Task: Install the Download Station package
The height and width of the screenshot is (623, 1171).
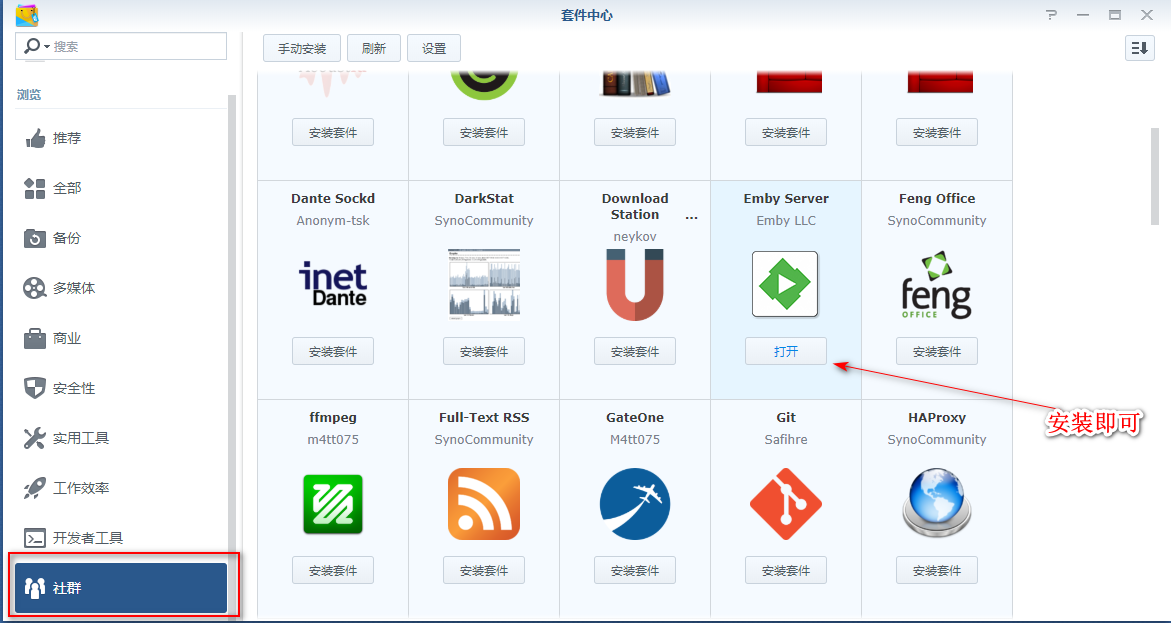Action: pyautogui.click(x=635, y=351)
